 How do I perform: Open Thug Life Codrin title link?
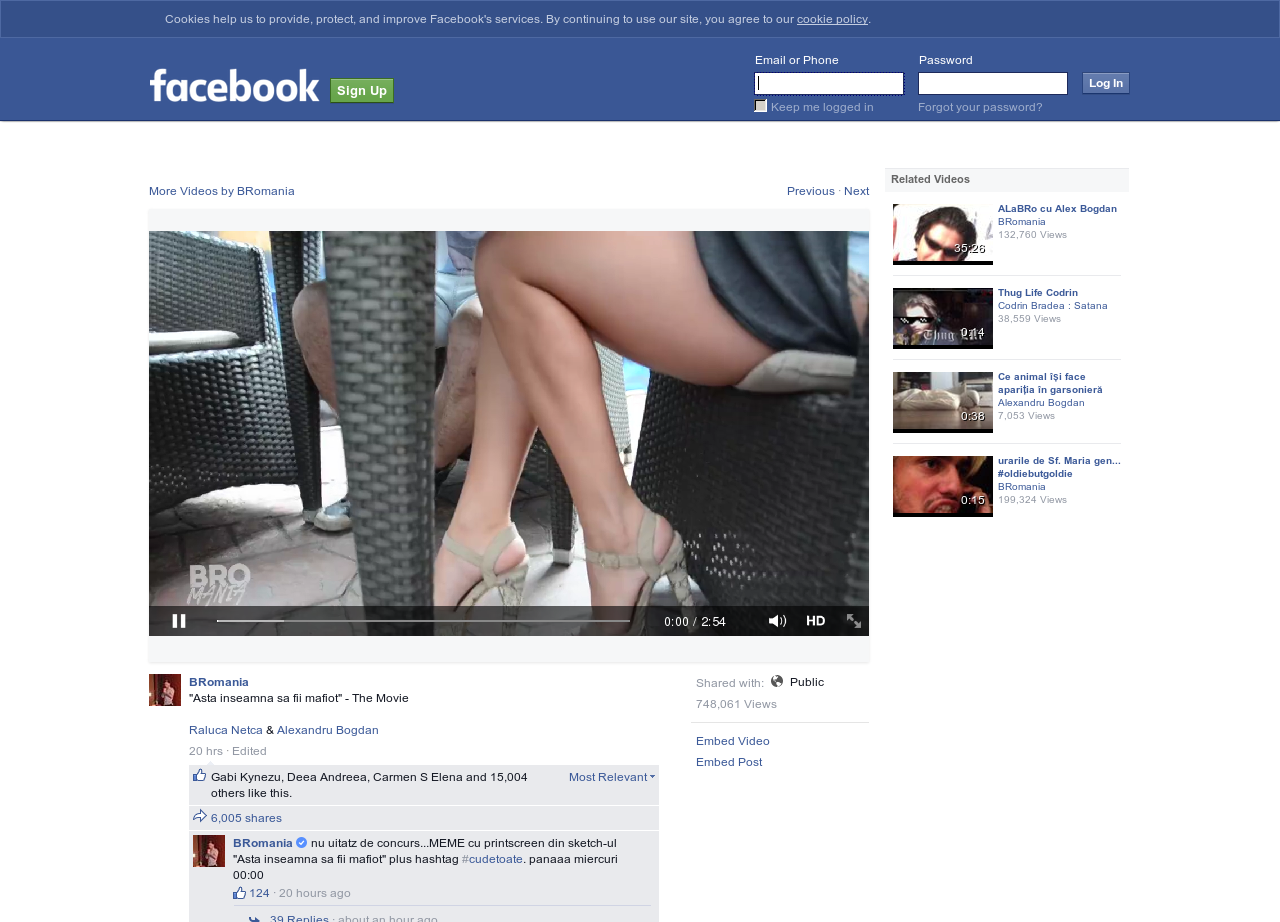point(1038,293)
